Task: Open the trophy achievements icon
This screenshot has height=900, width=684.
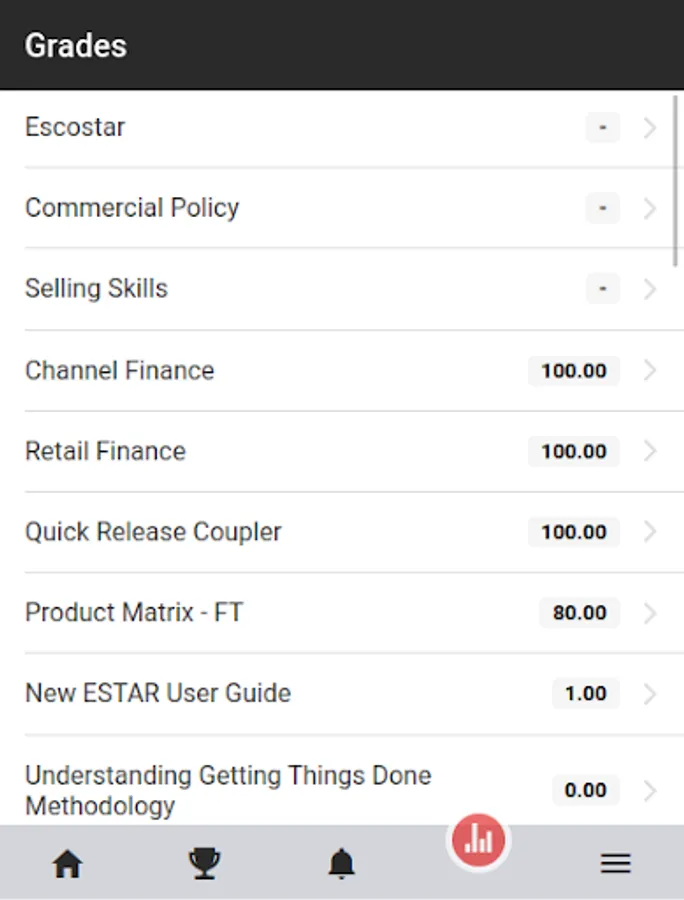Action: (x=204, y=863)
